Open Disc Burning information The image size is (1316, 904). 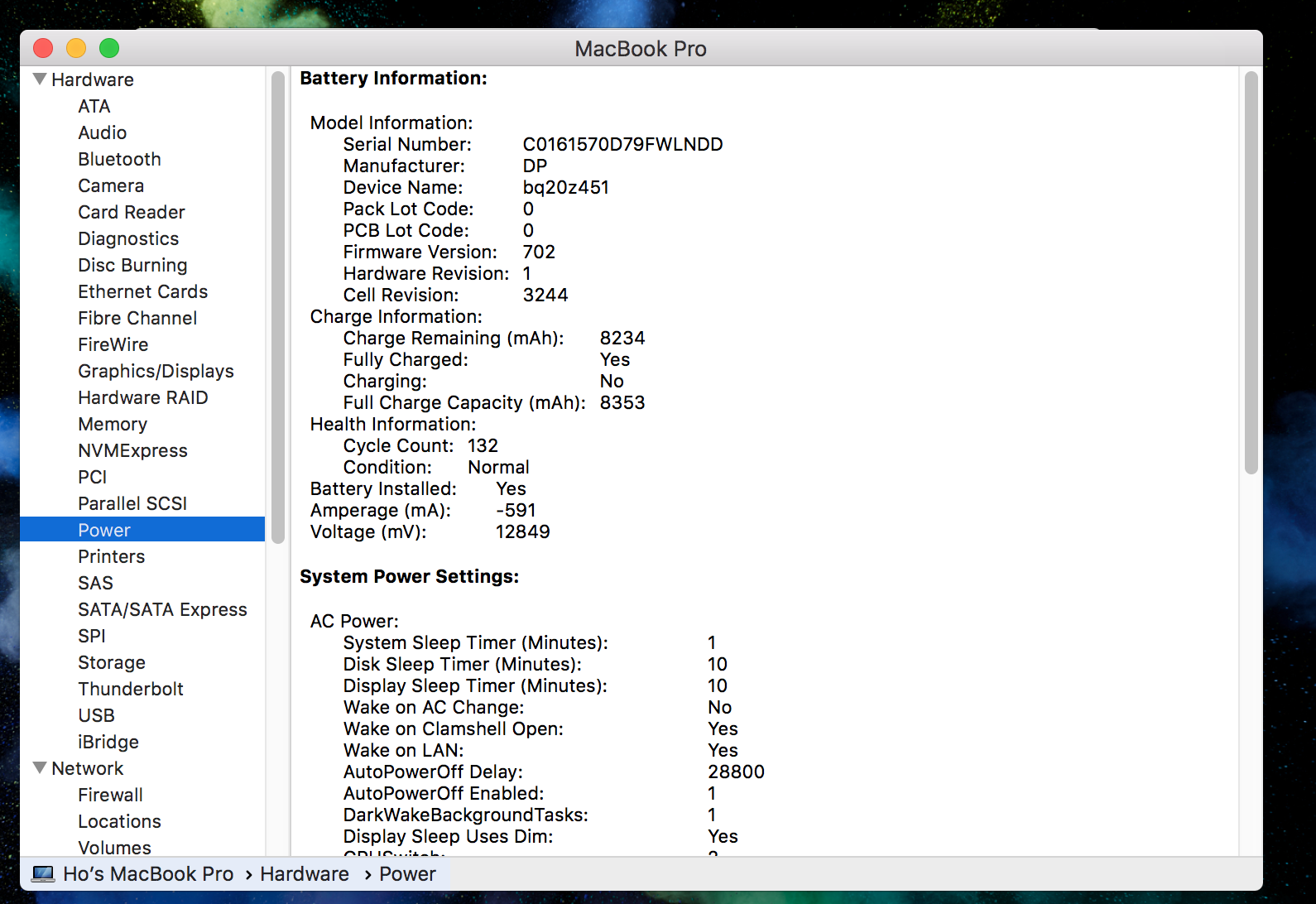click(x=133, y=265)
